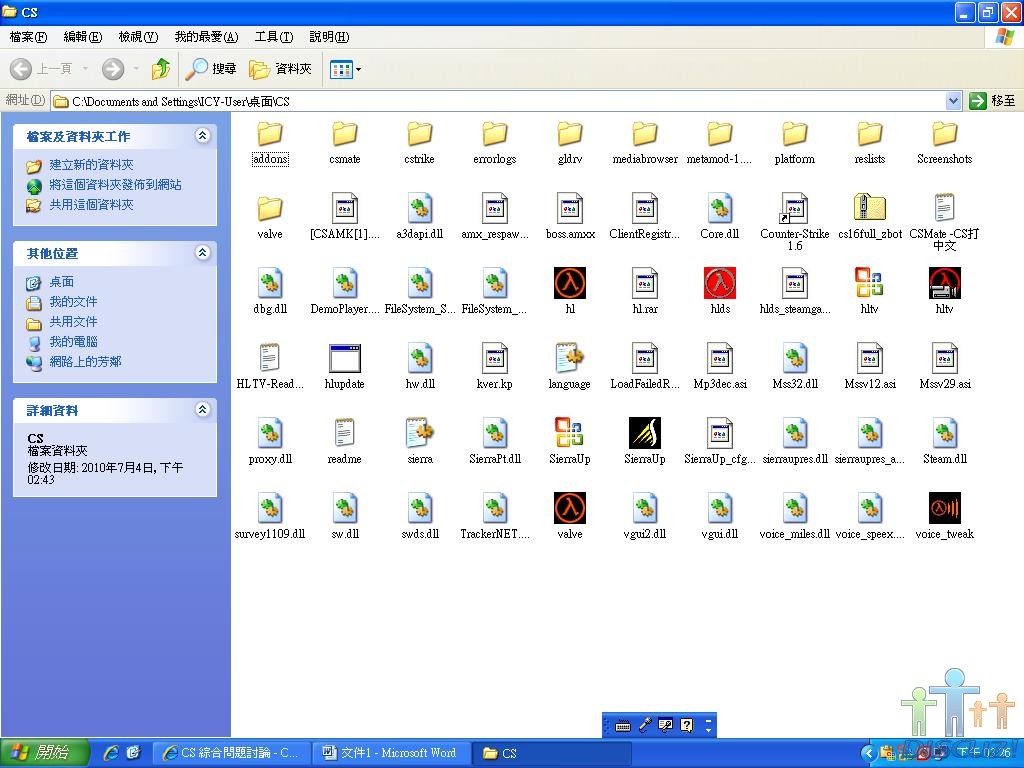Viewport: 1024px width, 768px height.
Task: Switch to Microsoft Word taskbar window
Action: coord(392,753)
